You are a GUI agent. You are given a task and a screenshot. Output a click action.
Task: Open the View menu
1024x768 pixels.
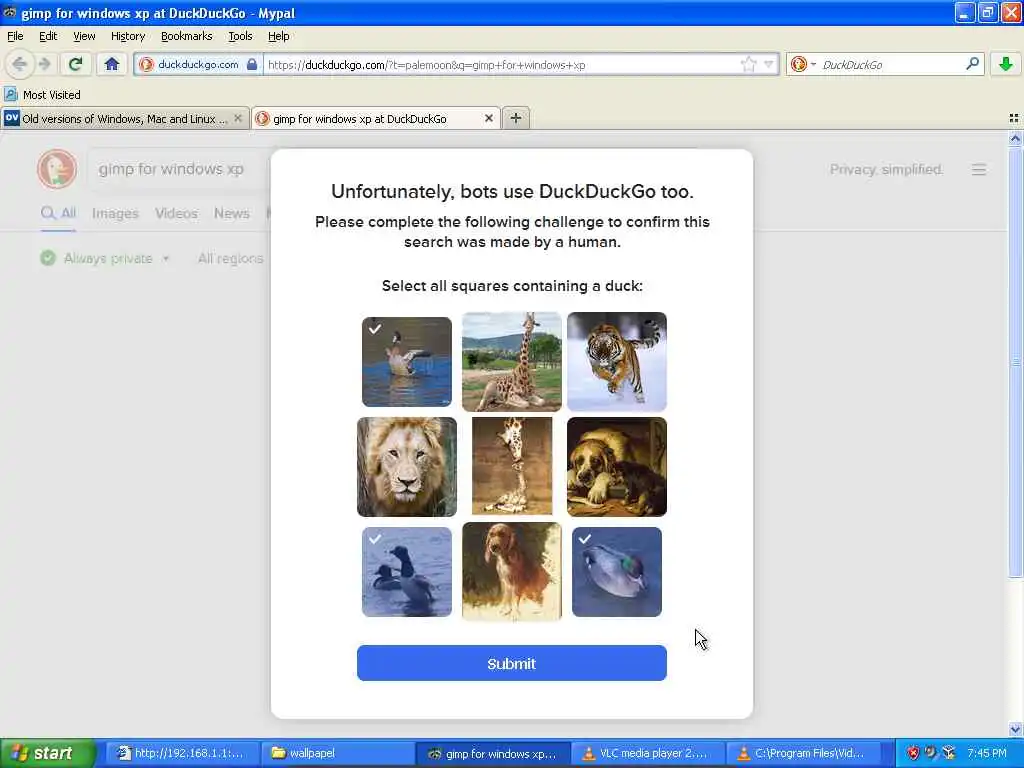[x=84, y=36]
